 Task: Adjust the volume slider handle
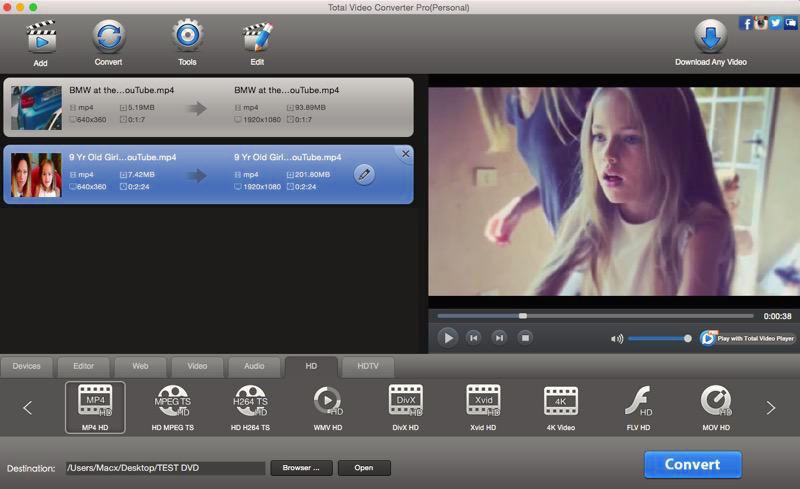pos(688,338)
